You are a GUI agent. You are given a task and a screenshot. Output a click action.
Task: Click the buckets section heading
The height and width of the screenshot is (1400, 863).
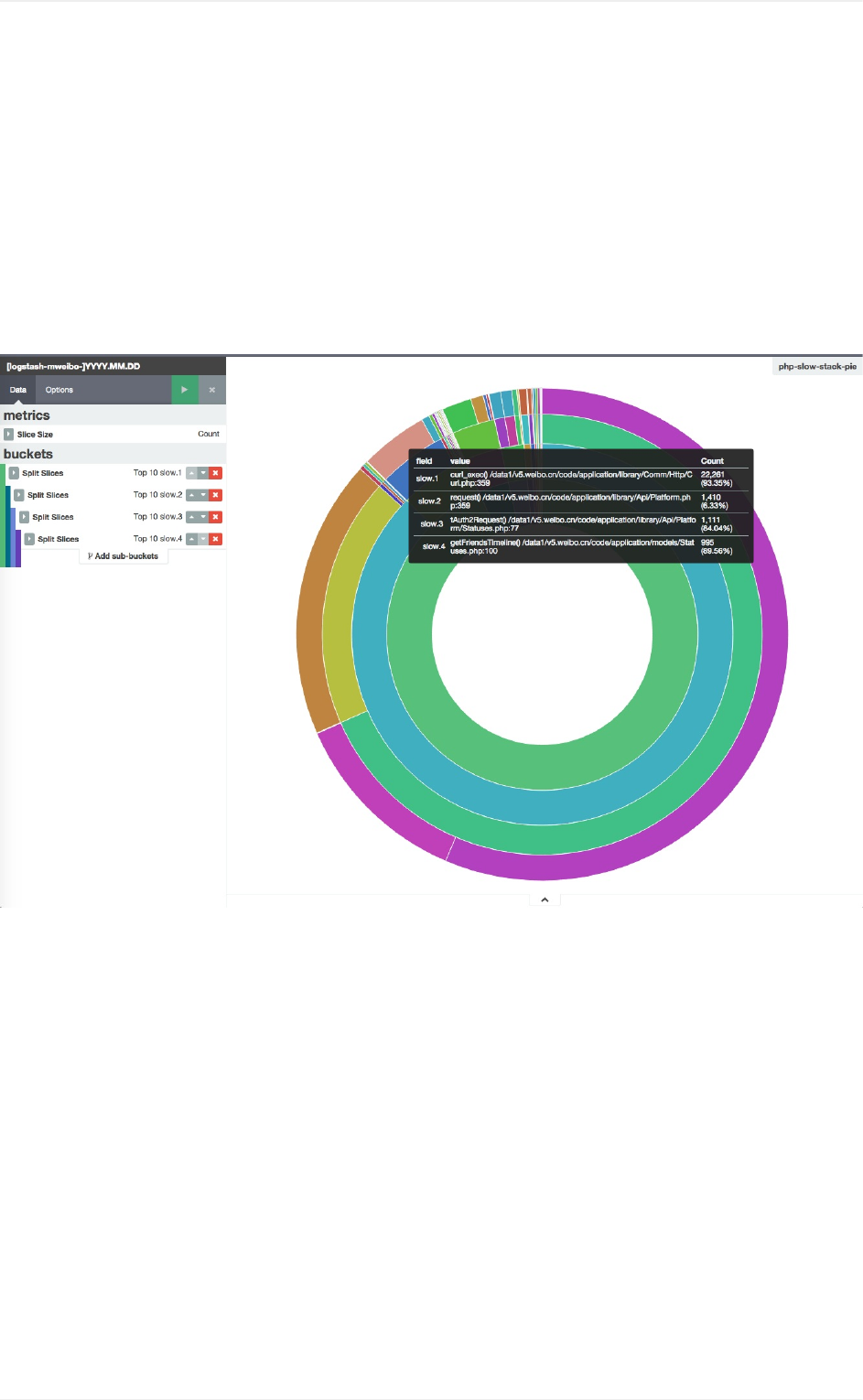[28, 454]
